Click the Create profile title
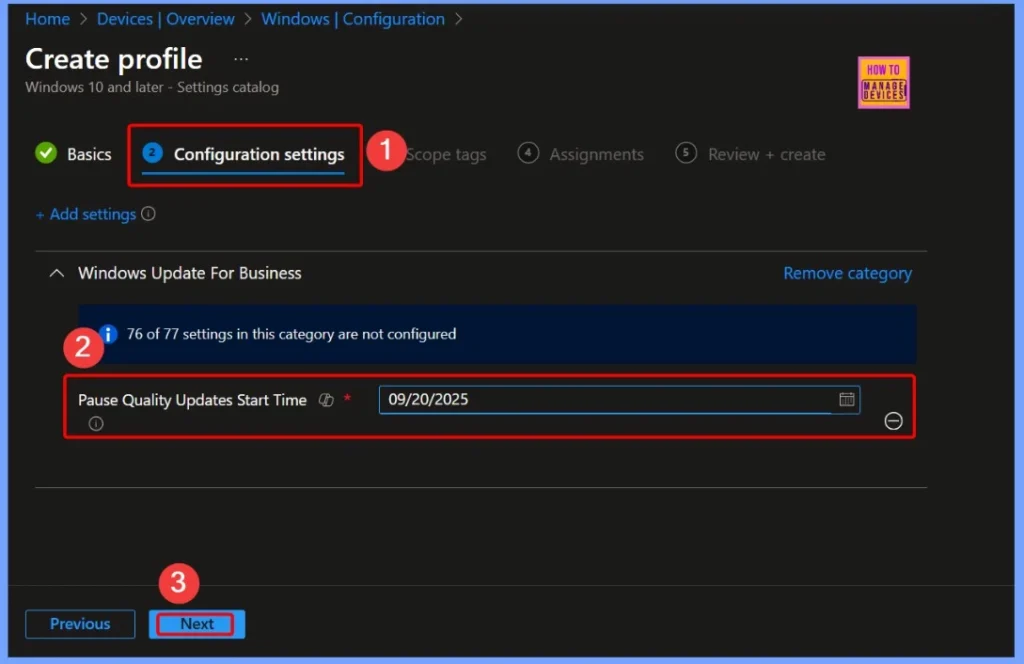The width and height of the screenshot is (1024, 664). [114, 59]
